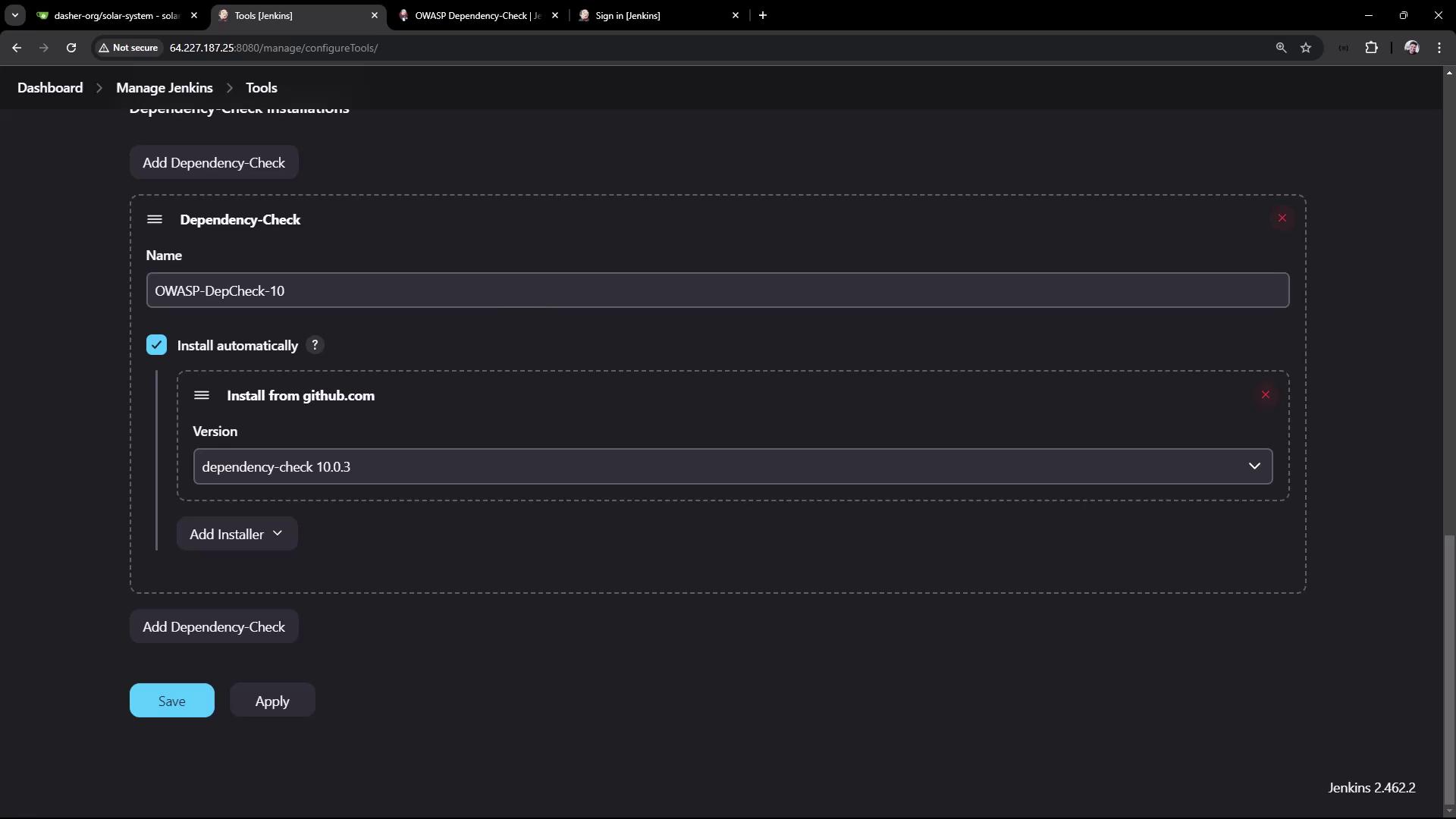Uncheck the Install automatically checkbox
This screenshot has width=1456, height=819.
tap(156, 345)
